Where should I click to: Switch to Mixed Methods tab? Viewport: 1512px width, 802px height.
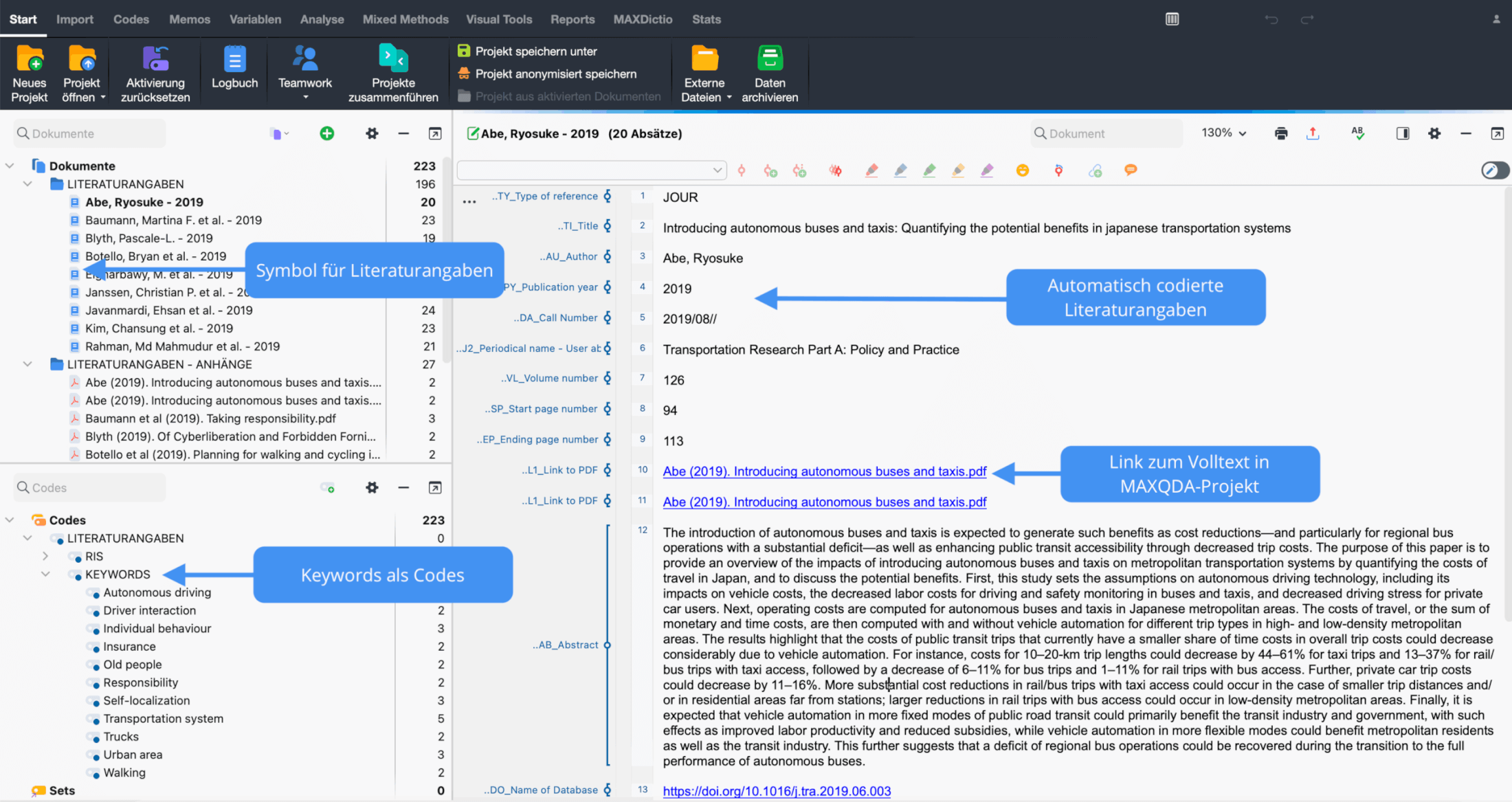[405, 19]
